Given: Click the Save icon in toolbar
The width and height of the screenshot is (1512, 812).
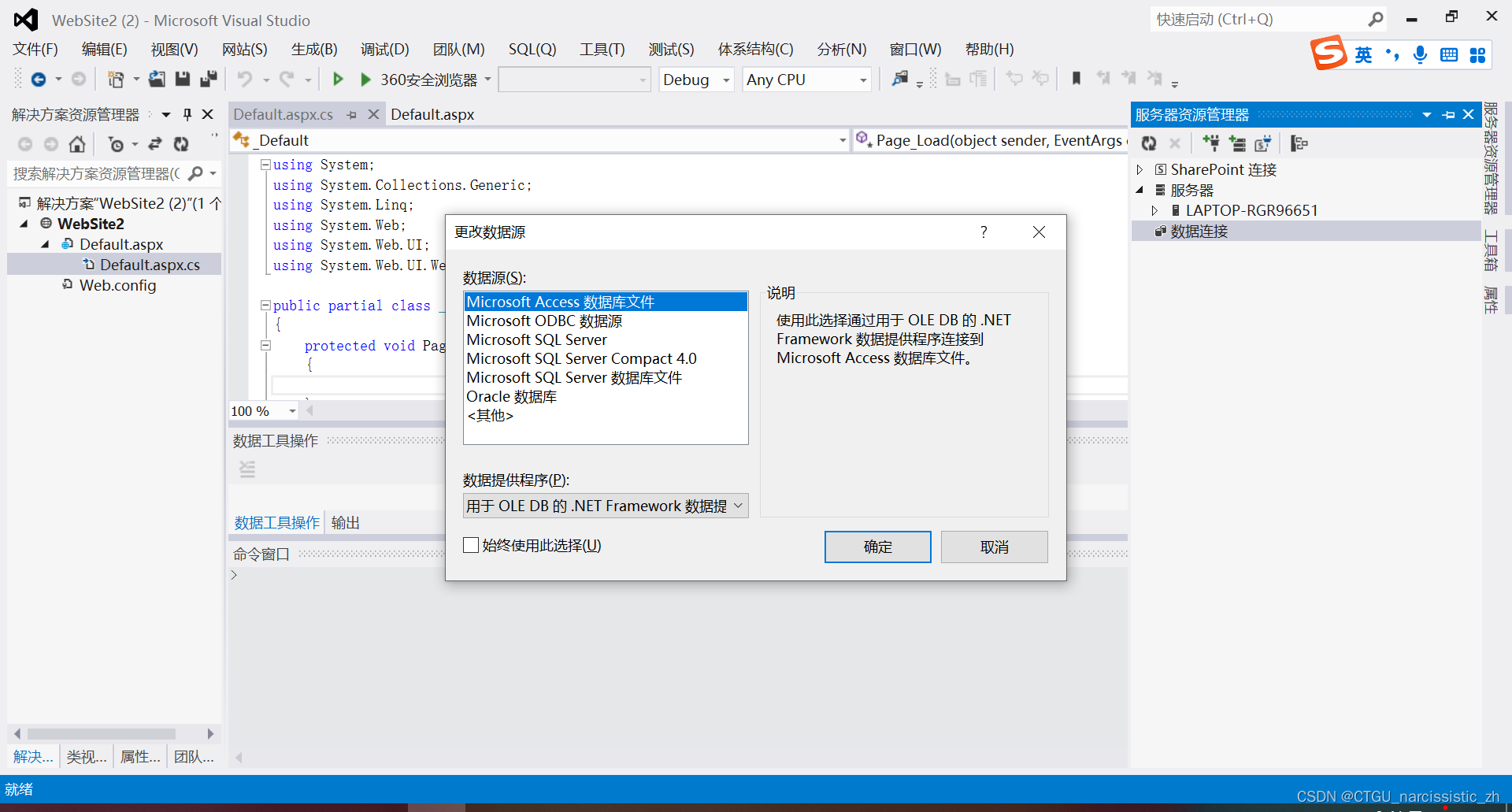Looking at the screenshot, I should coord(183,79).
